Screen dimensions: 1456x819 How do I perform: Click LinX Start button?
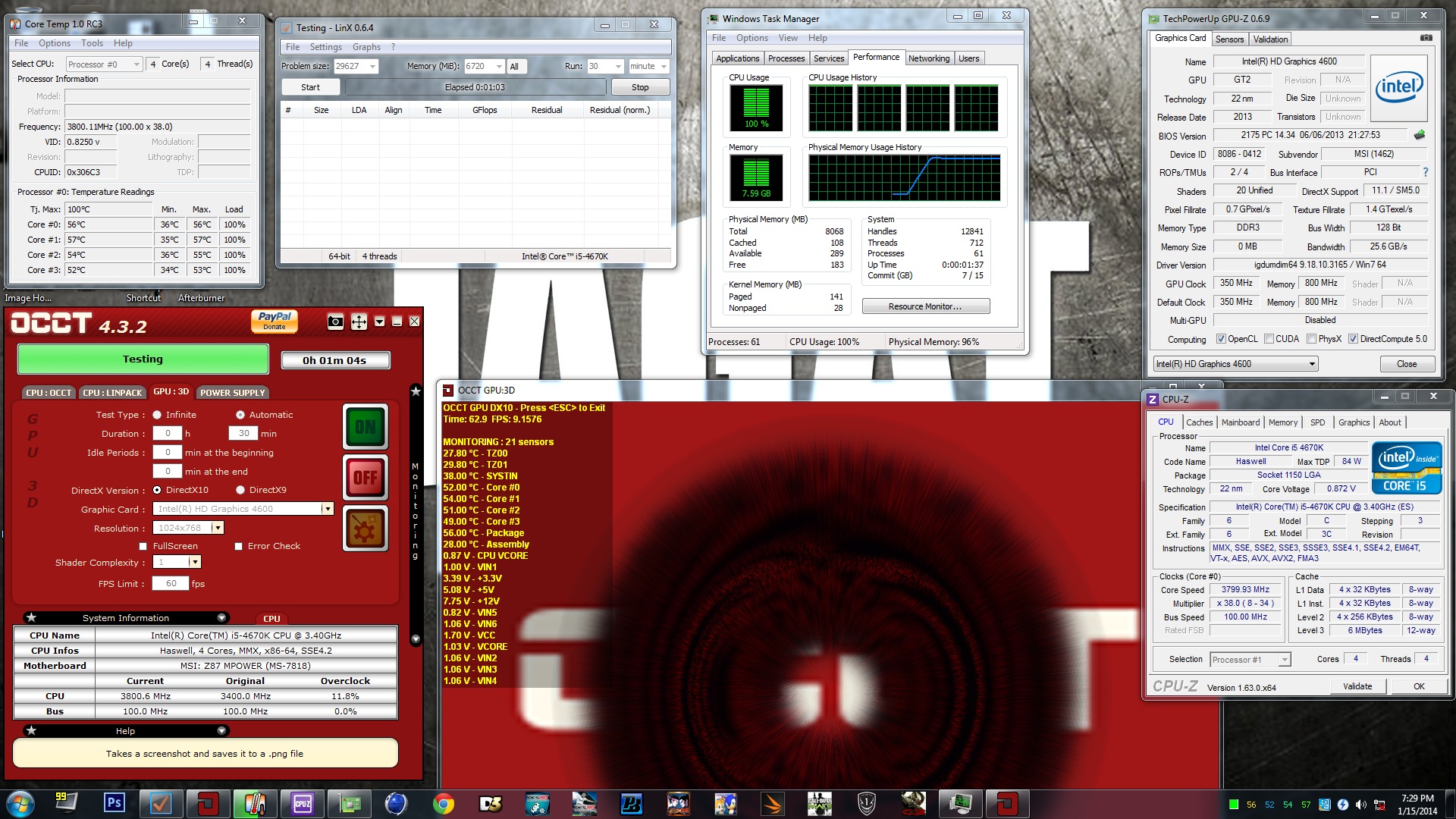click(310, 87)
